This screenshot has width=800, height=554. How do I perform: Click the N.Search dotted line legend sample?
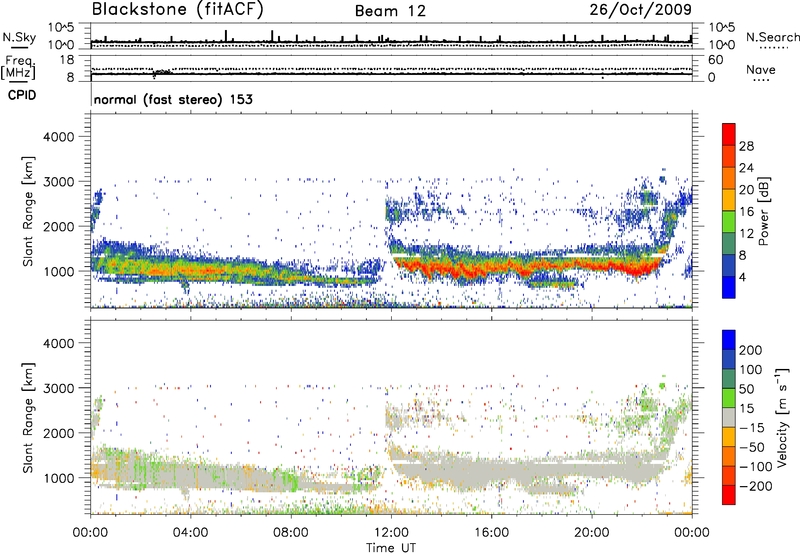point(774,47)
